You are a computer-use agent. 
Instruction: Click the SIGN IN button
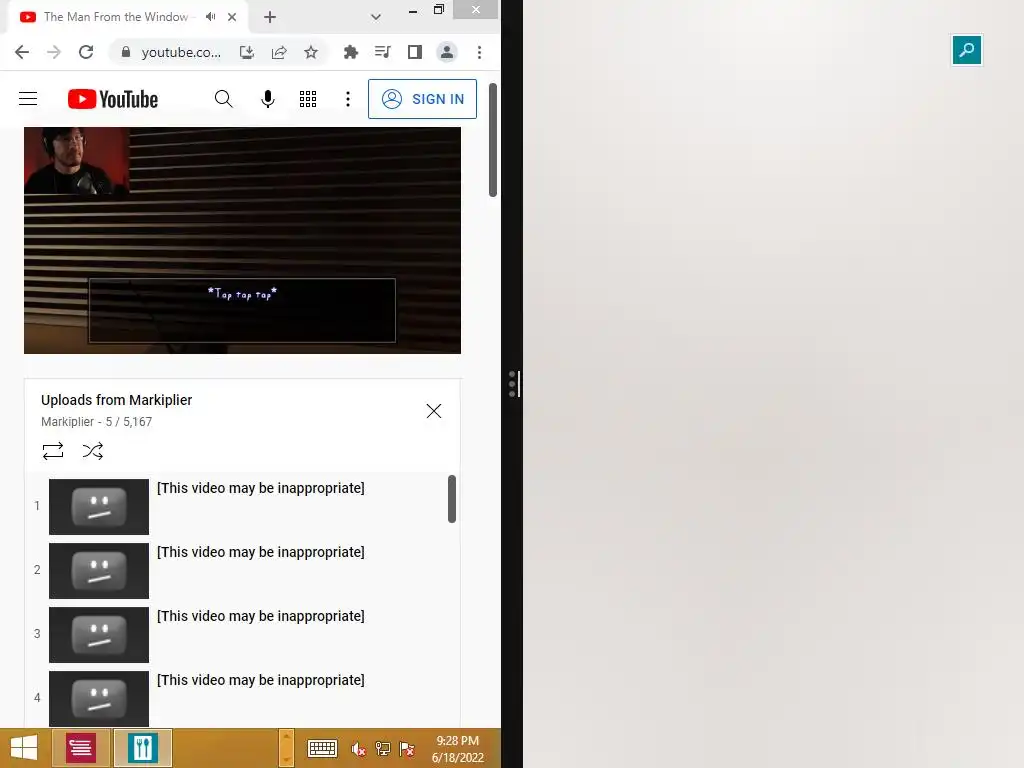pos(423,99)
